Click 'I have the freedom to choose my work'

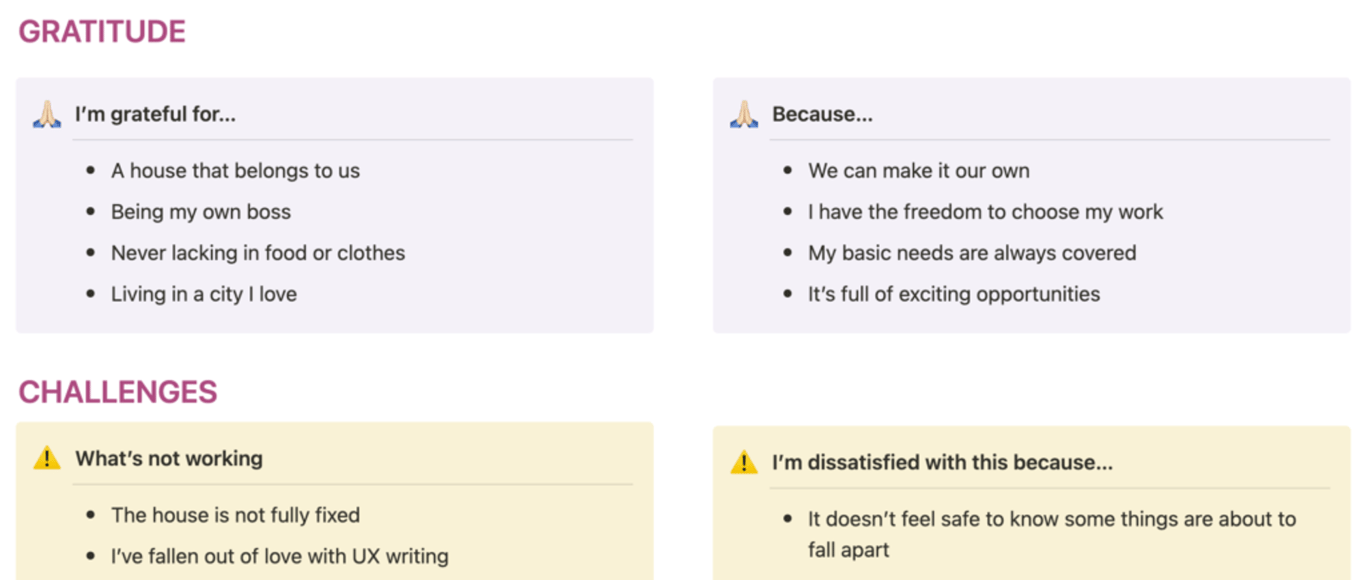pyautogui.click(x=985, y=212)
